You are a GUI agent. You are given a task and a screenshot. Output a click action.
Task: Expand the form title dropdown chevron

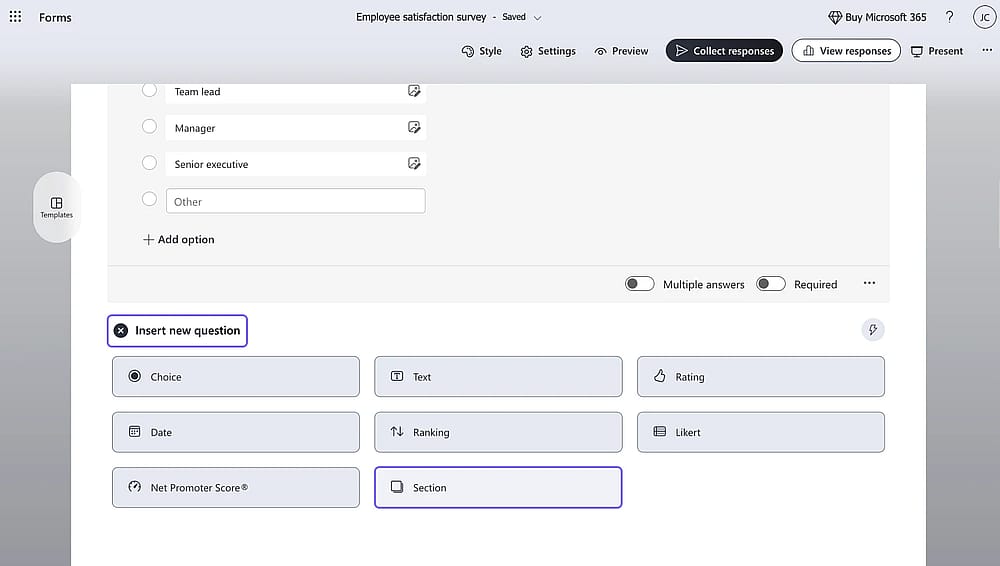click(x=537, y=18)
